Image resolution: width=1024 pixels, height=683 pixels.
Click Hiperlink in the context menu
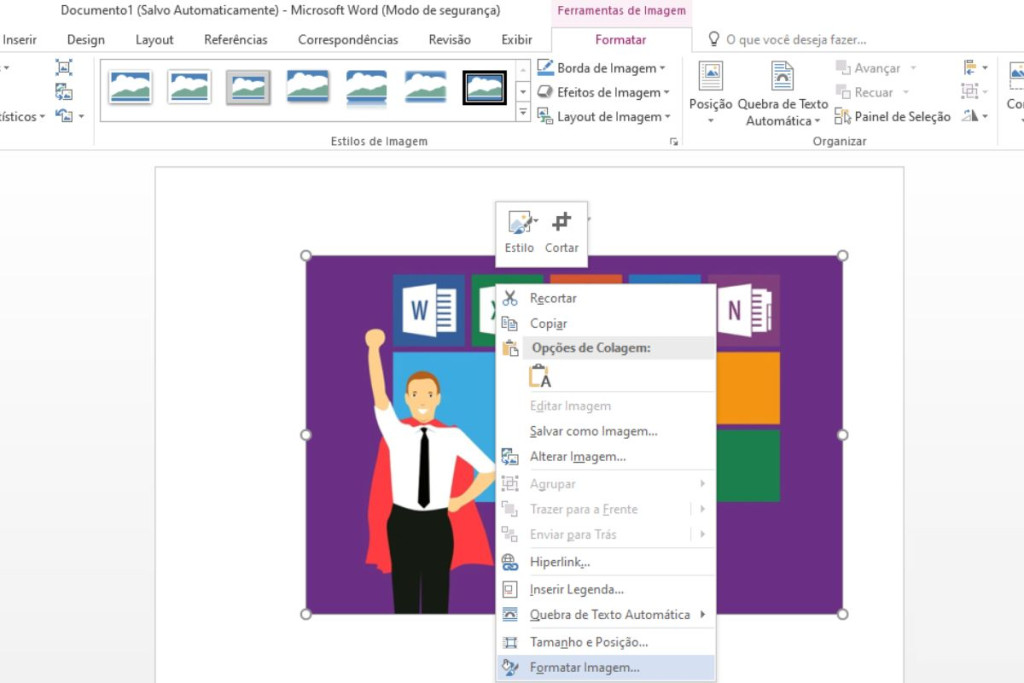pos(559,562)
